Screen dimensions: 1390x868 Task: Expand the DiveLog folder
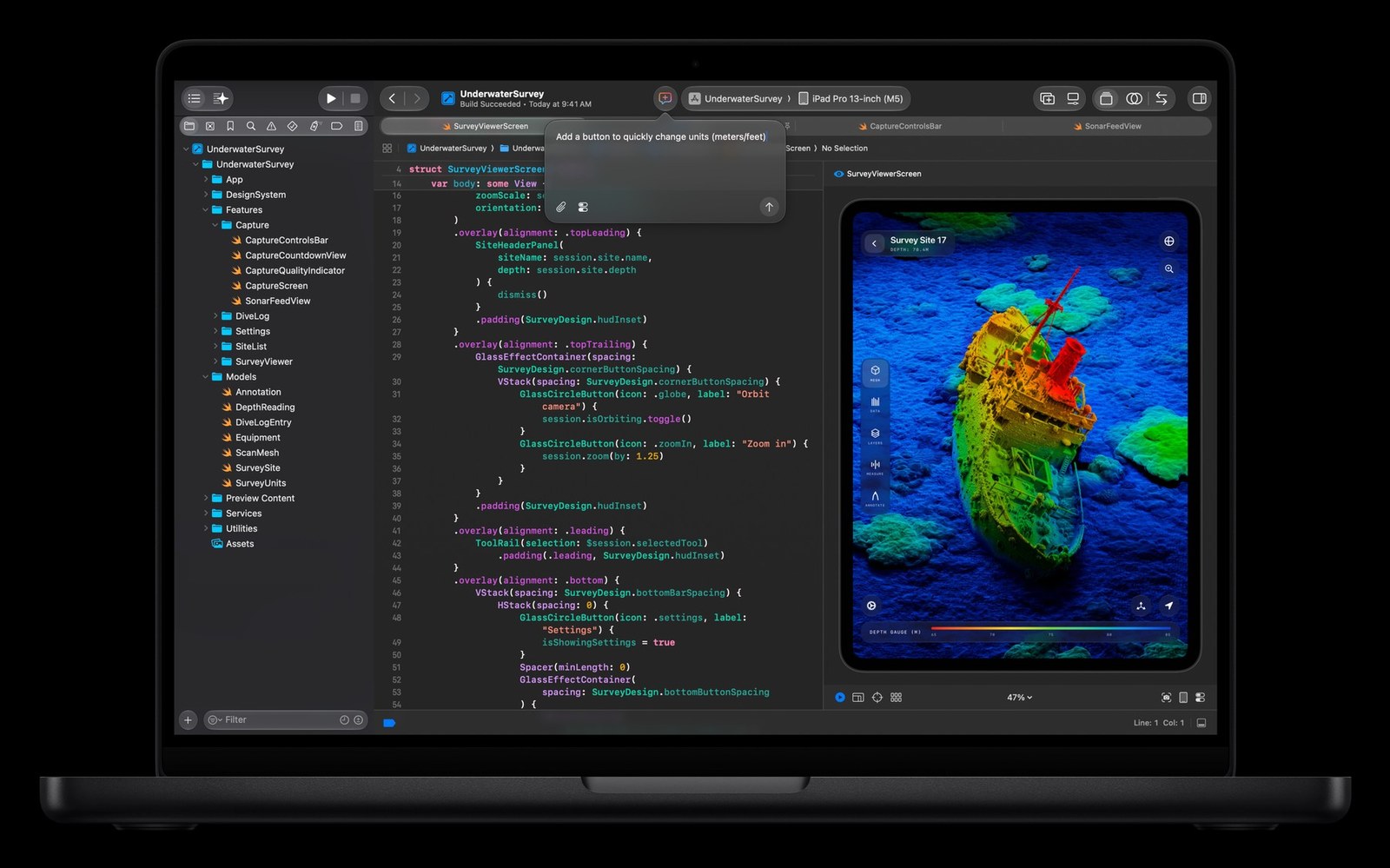click(x=215, y=316)
